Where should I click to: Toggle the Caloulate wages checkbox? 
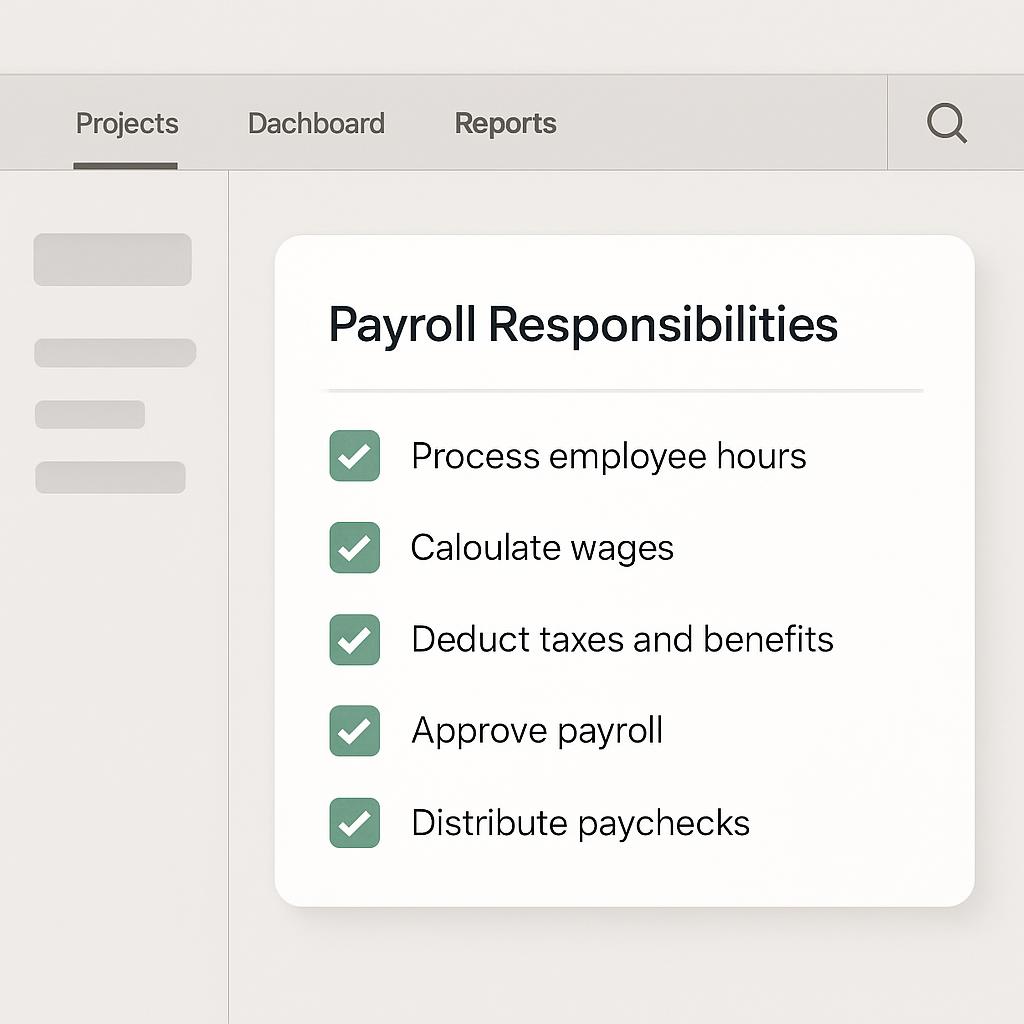tap(355, 548)
